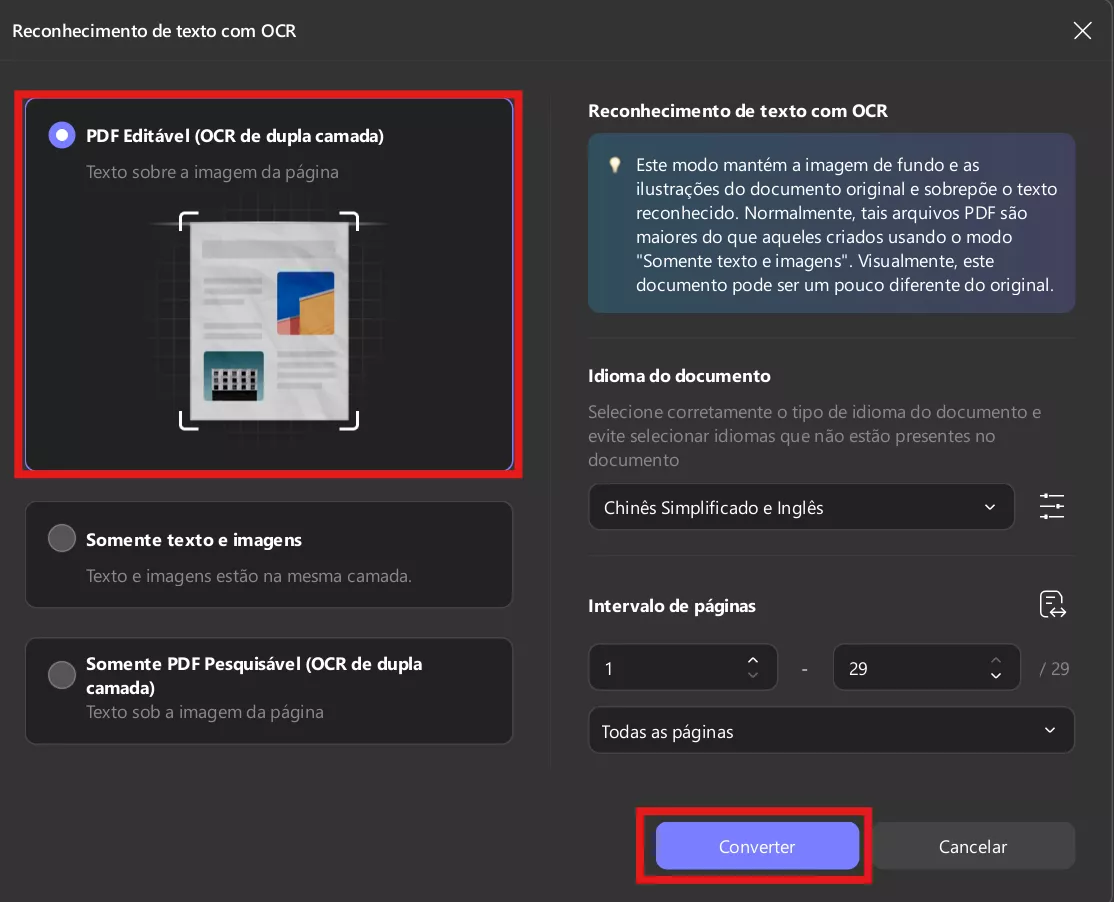
Task: Decrease the ending page with the down arrow
Action: click(995, 675)
